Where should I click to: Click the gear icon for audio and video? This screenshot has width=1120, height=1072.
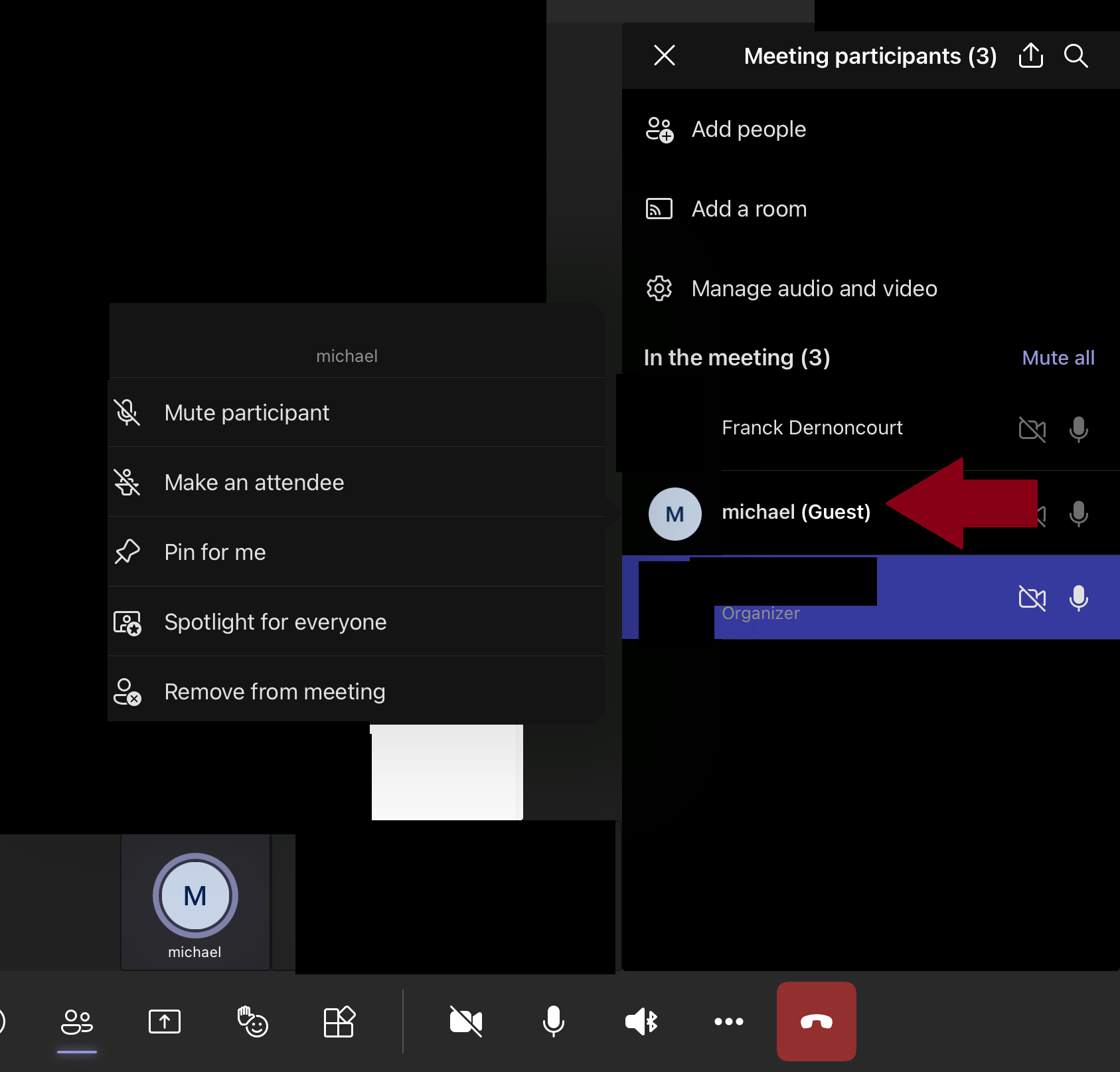click(x=659, y=288)
